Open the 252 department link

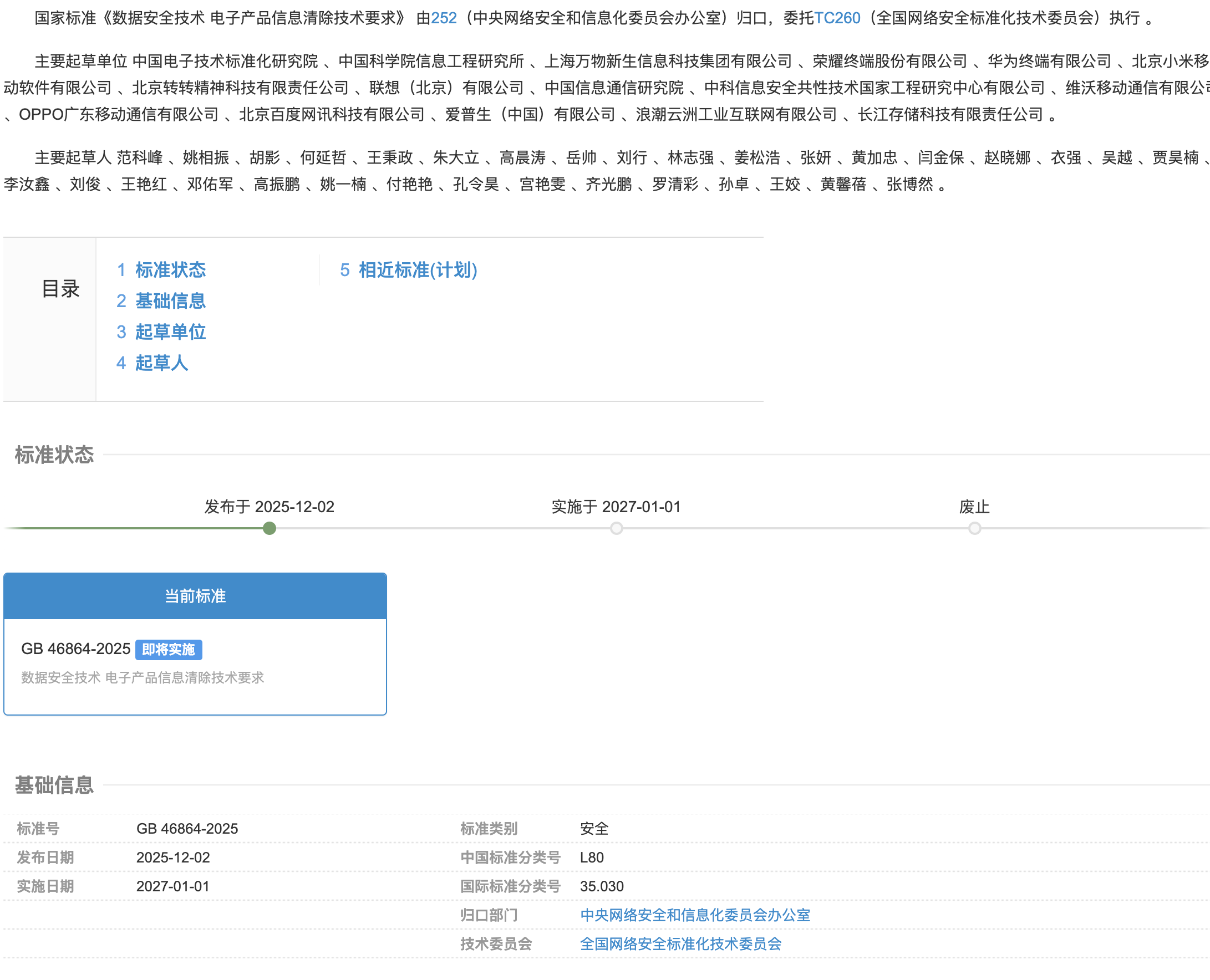[444, 18]
